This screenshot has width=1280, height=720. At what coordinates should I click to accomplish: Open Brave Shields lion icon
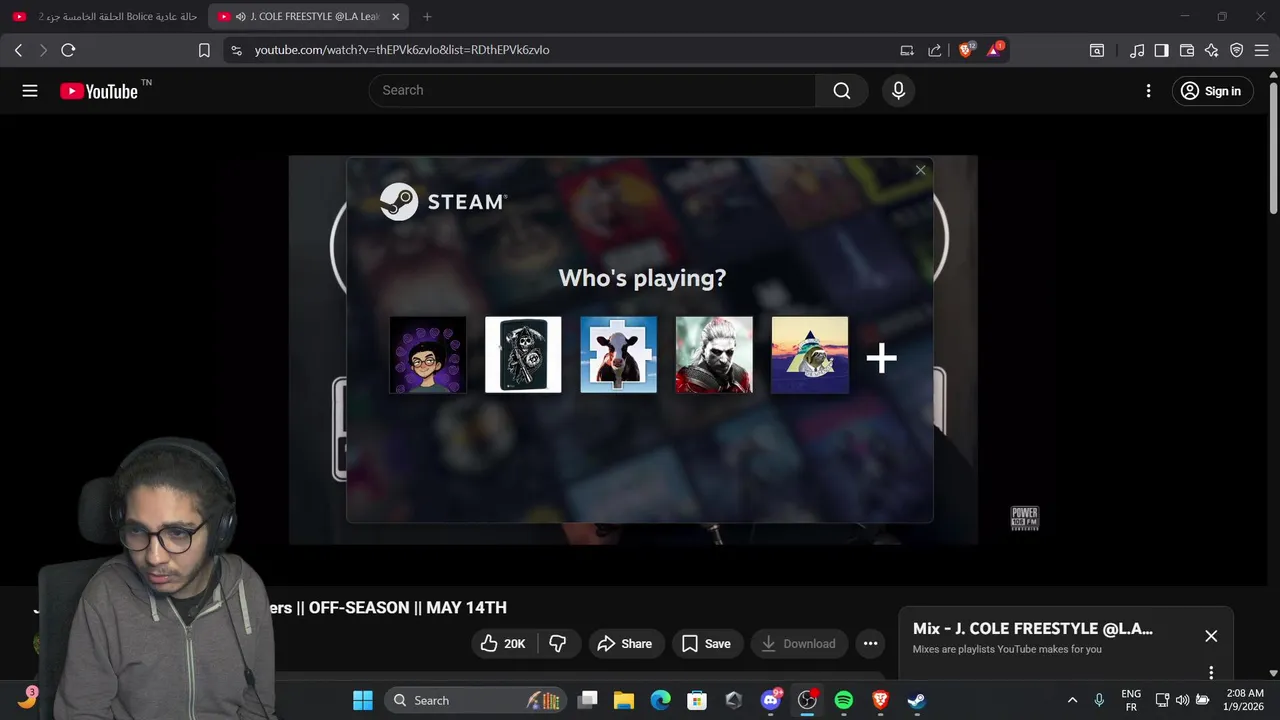[x=966, y=50]
